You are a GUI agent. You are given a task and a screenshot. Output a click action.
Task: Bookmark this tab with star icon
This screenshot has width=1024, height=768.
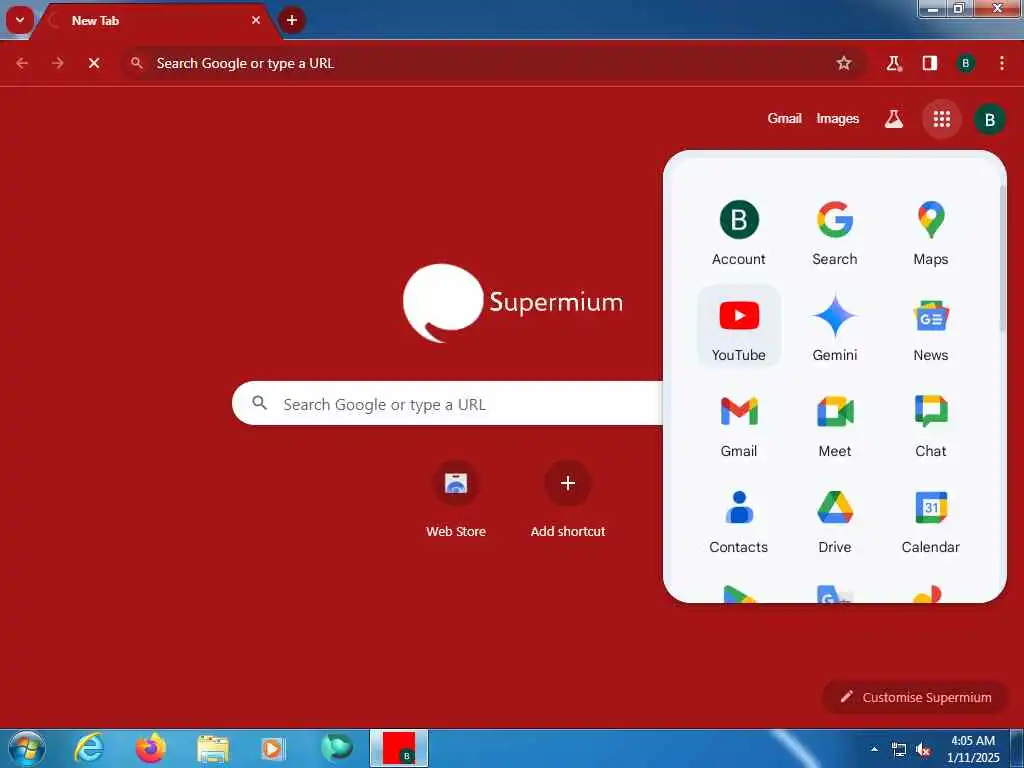[844, 63]
